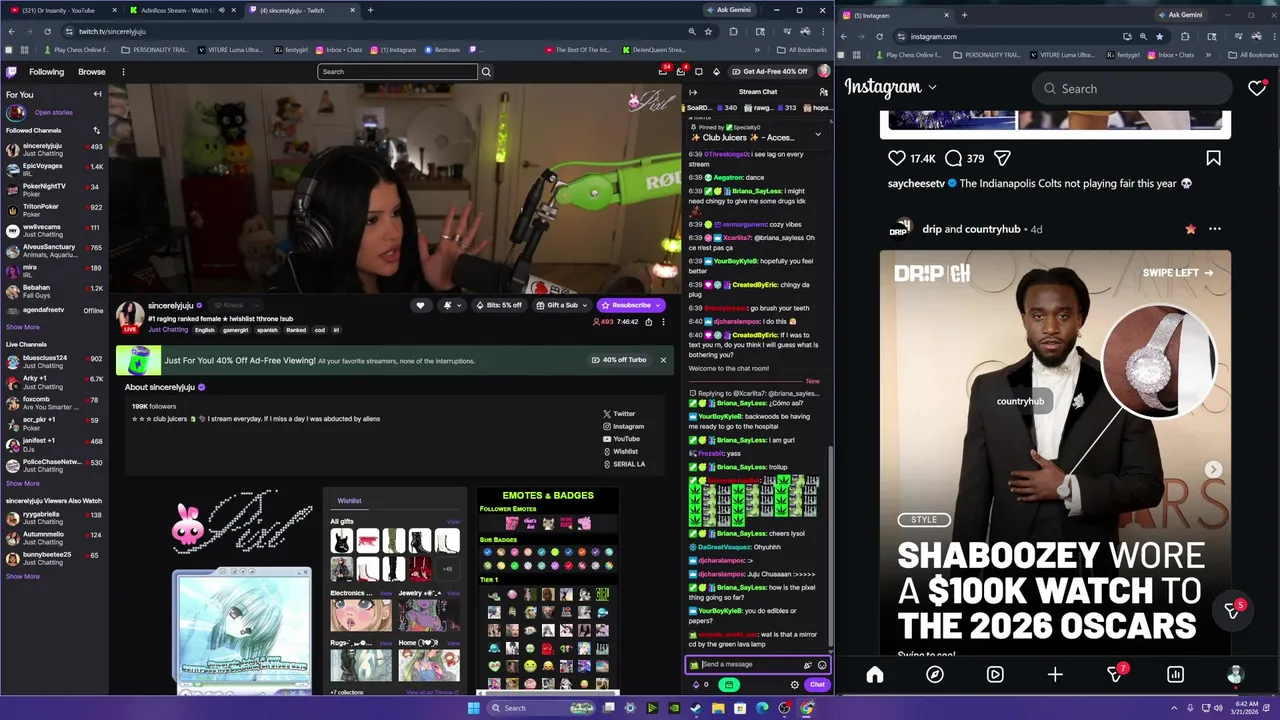The width and height of the screenshot is (1280, 720).
Task: Mute the AdinRoss Stream tab audio
Action: [x=221, y=10]
